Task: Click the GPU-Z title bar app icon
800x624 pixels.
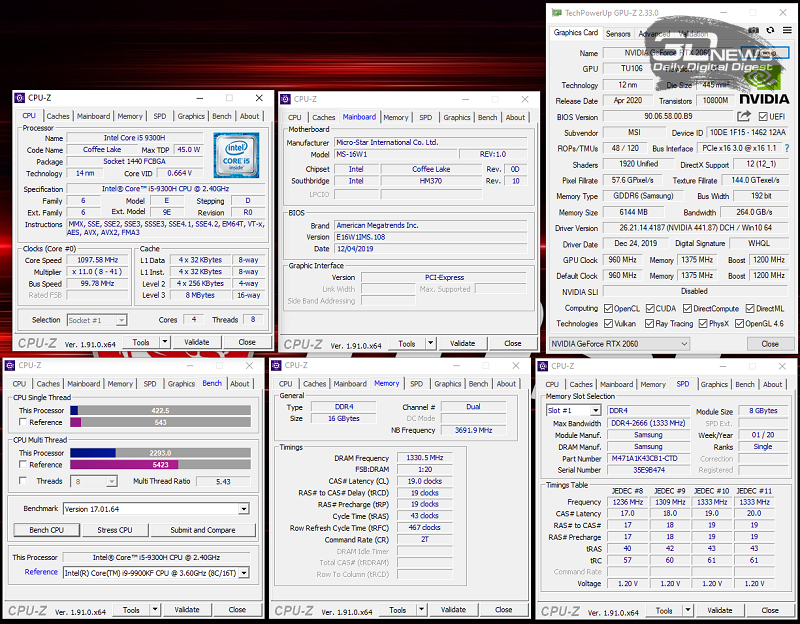Action: pos(556,13)
